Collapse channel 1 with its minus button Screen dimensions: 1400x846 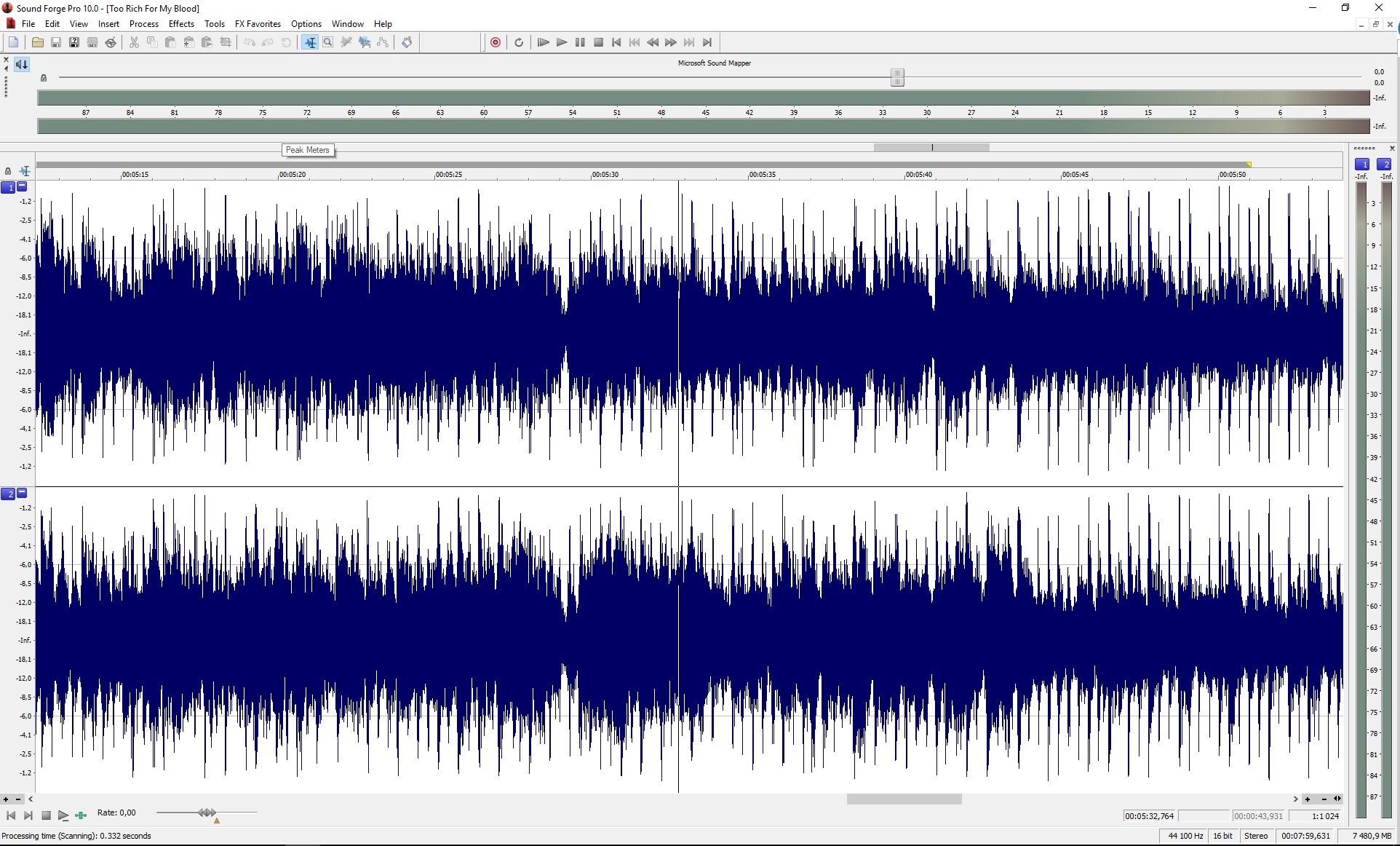point(22,186)
